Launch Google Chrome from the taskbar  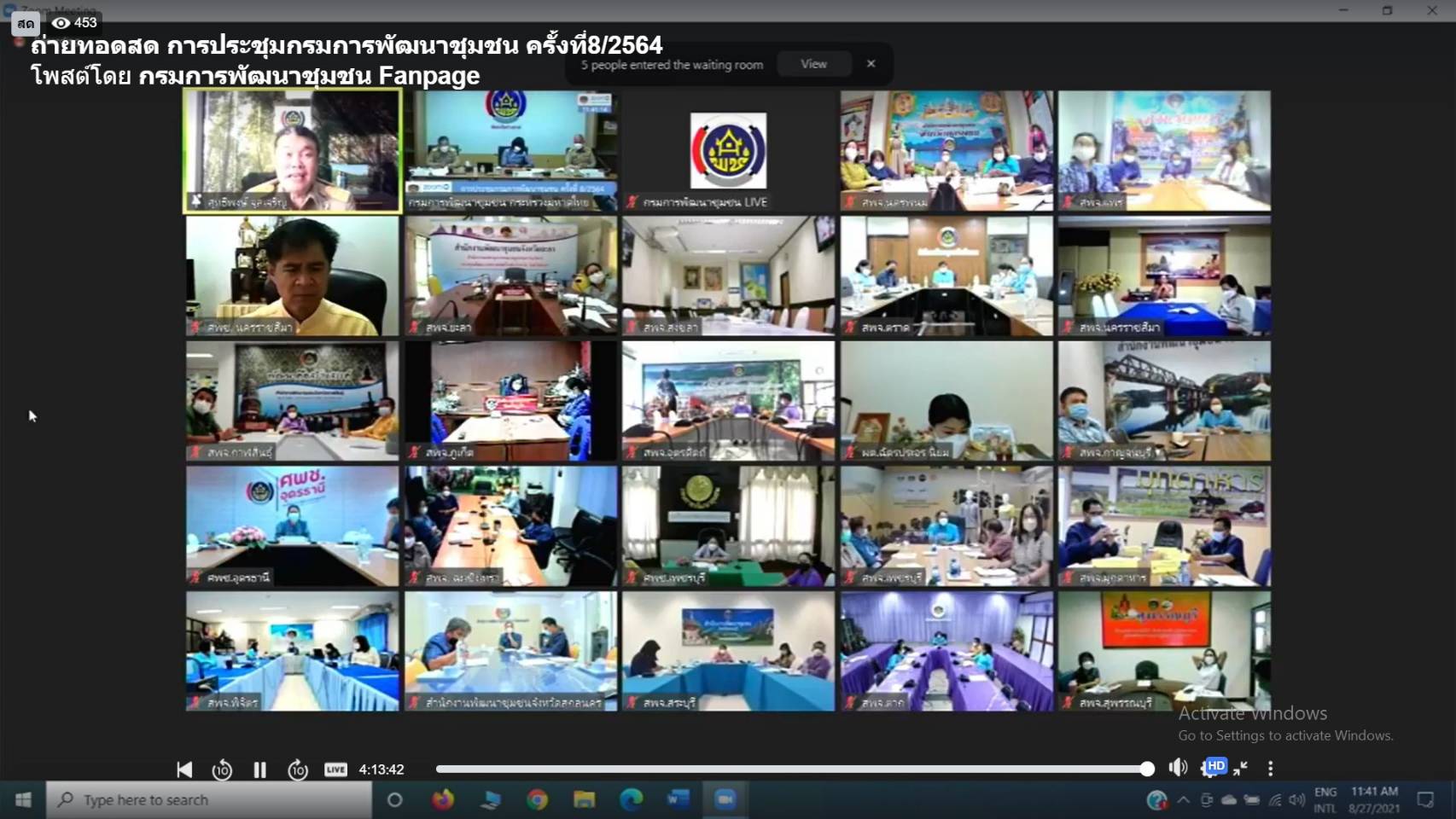(x=537, y=800)
